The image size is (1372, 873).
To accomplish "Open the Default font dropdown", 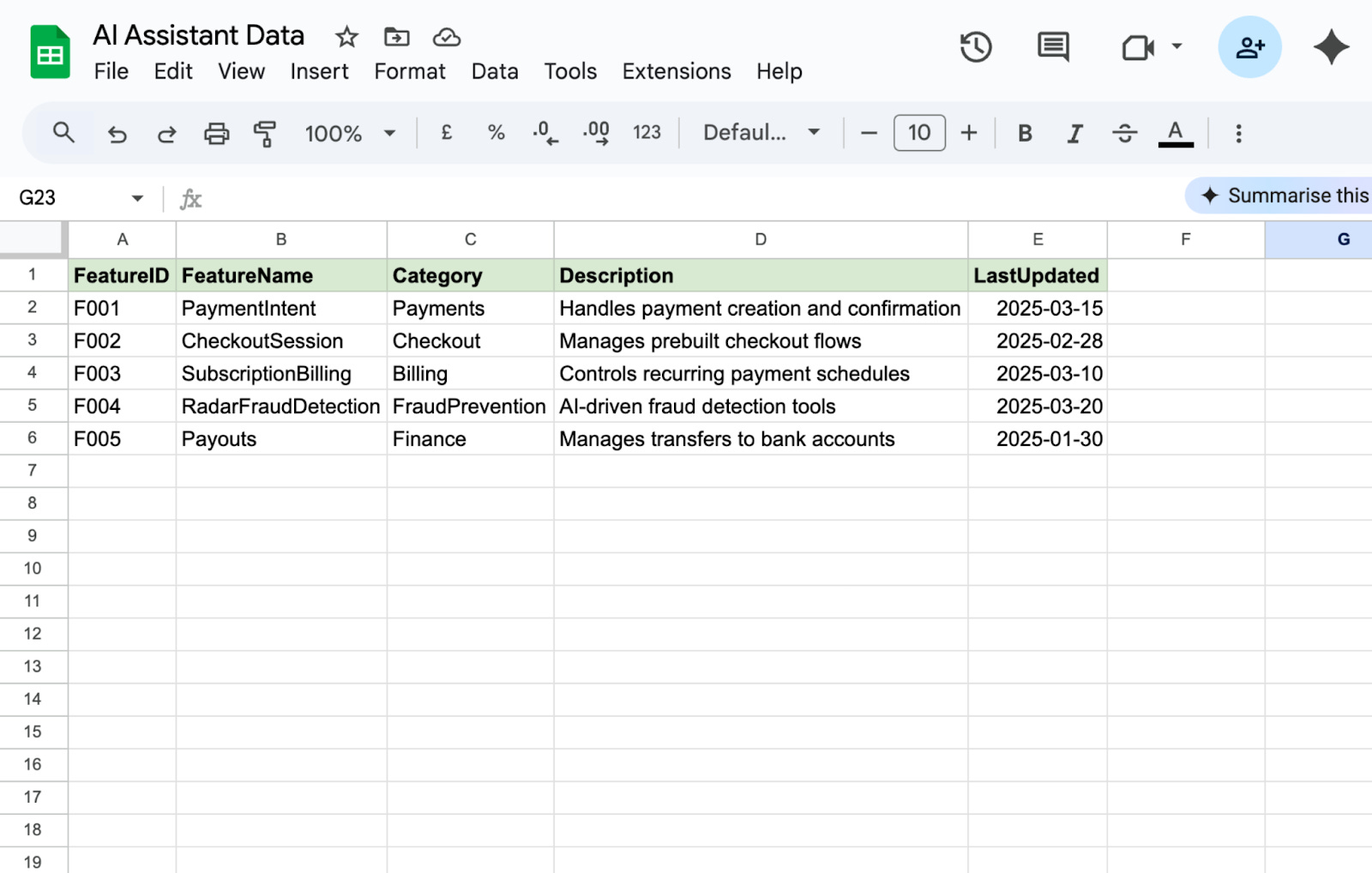I will point(761,133).
